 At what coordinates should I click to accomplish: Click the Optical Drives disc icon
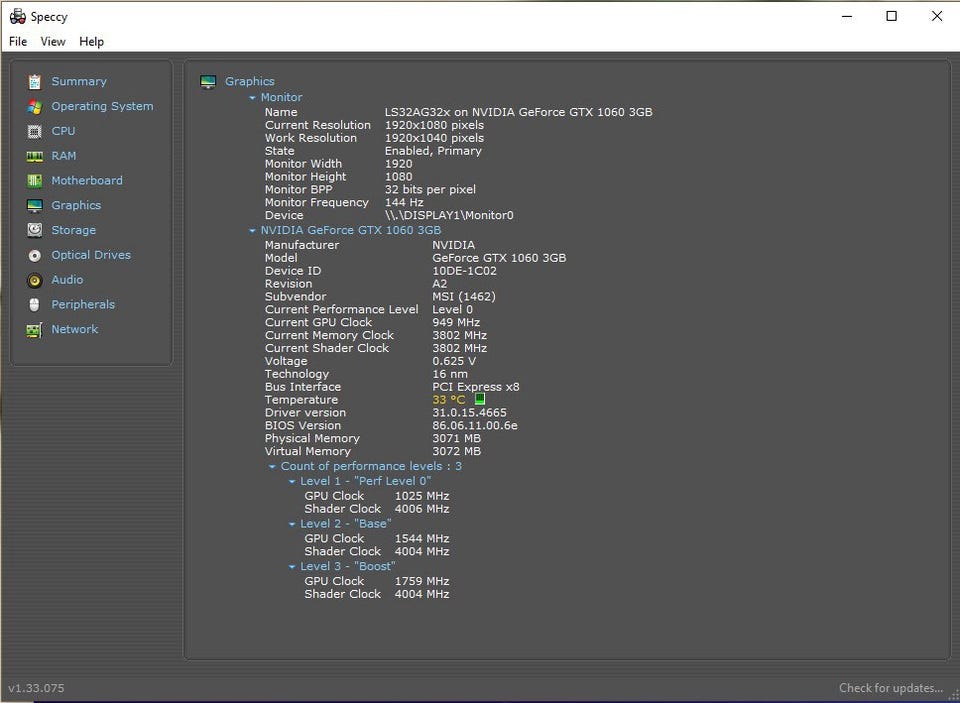pos(35,255)
